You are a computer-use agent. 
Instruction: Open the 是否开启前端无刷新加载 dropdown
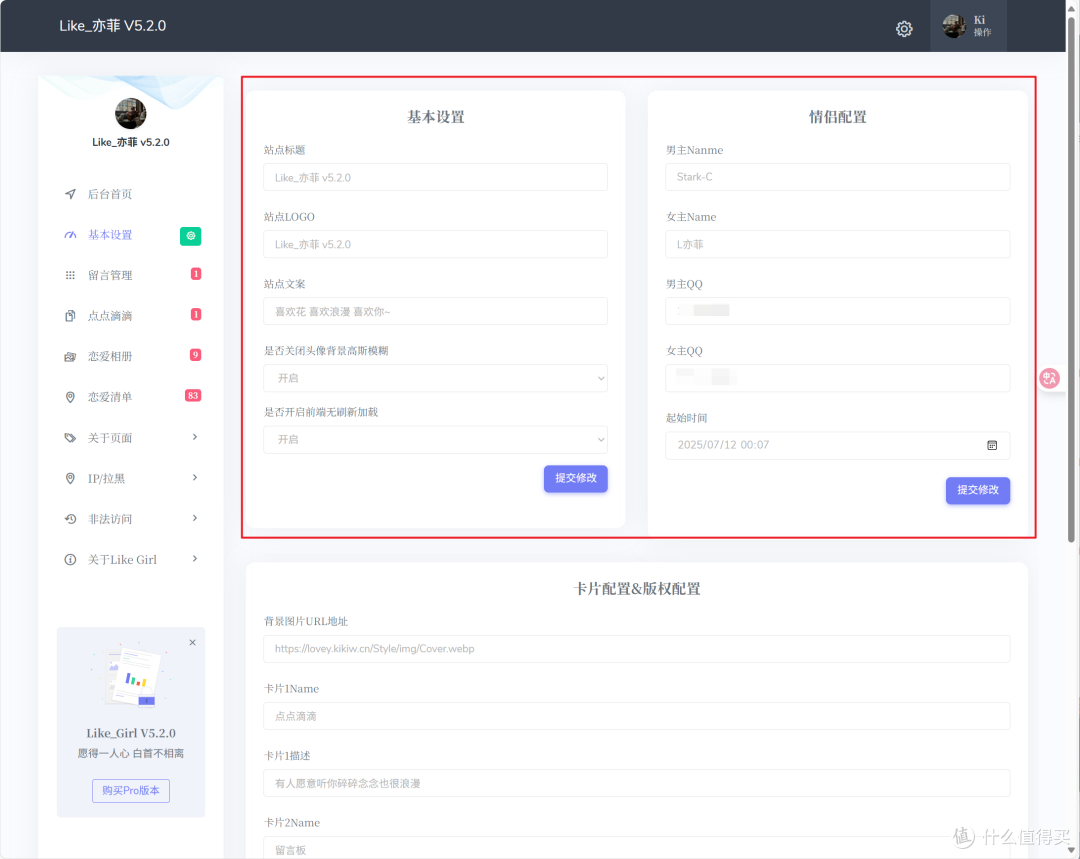[x=435, y=439]
